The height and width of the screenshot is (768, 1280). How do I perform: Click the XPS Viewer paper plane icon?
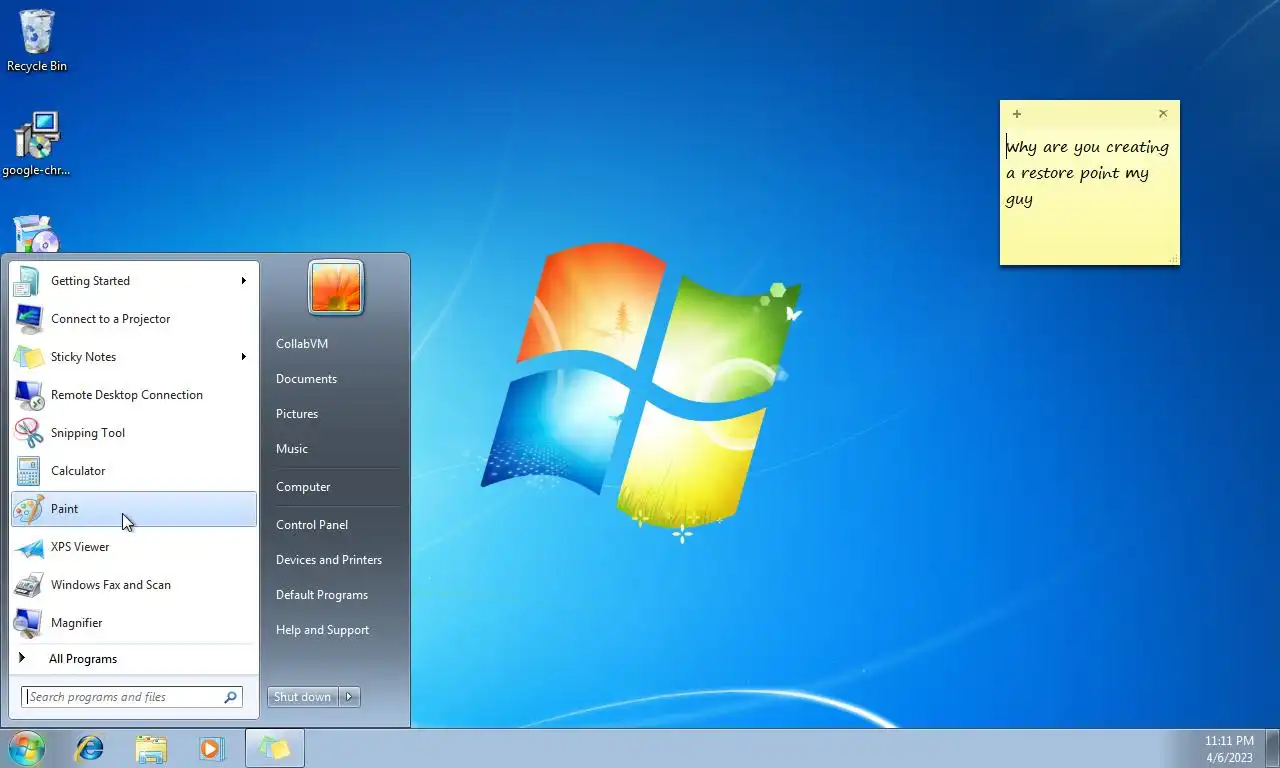click(x=28, y=547)
